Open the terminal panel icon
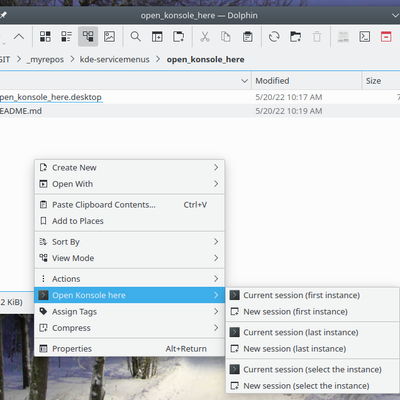400x400 pixels. [x=365, y=36]
